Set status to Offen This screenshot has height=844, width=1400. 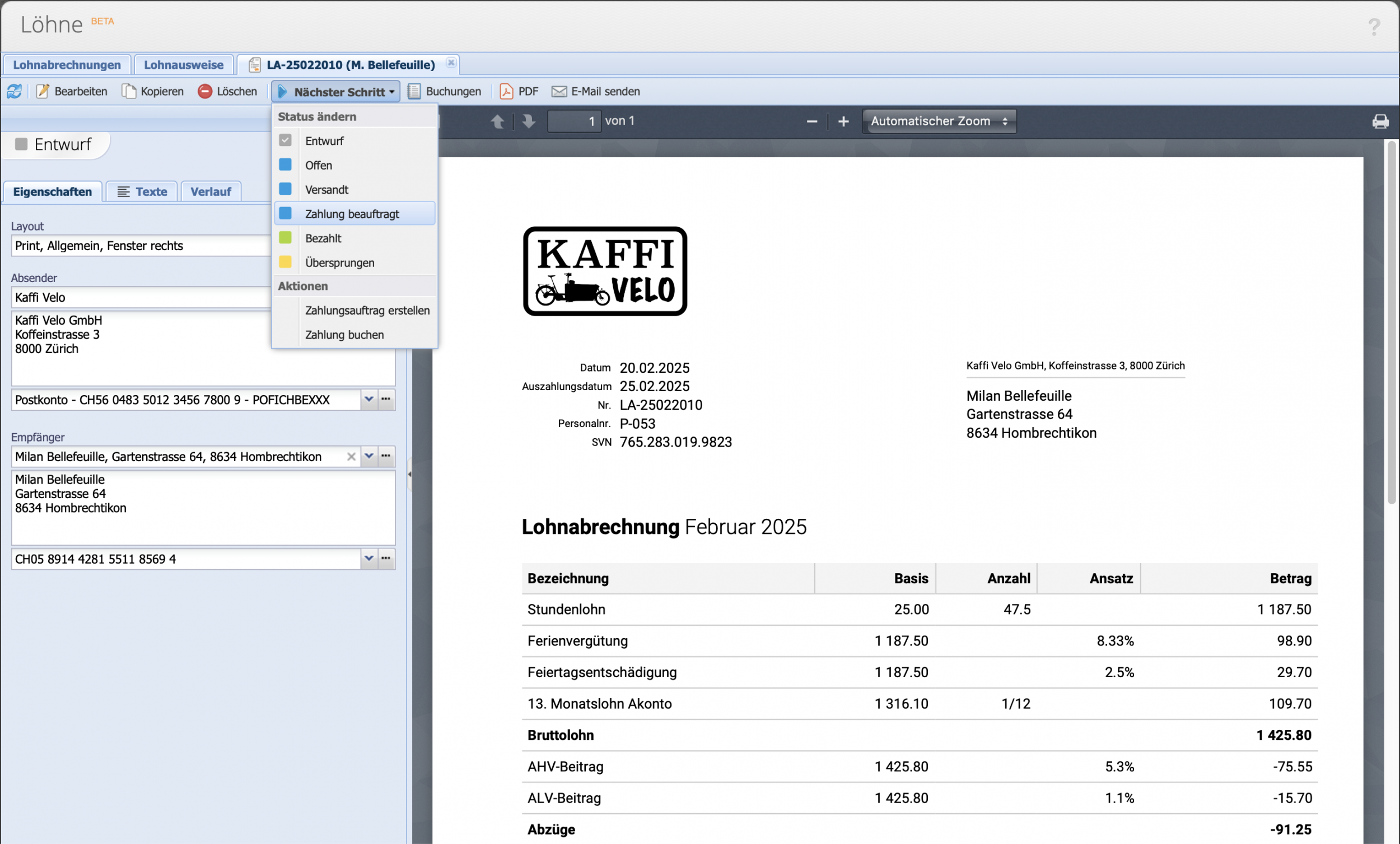tap(318, 165)
